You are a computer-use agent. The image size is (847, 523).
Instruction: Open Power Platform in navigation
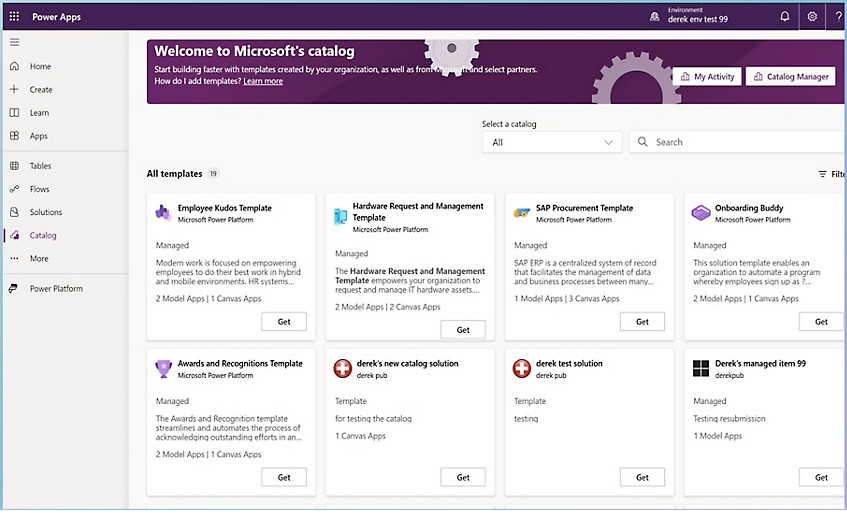click(56, 289)
